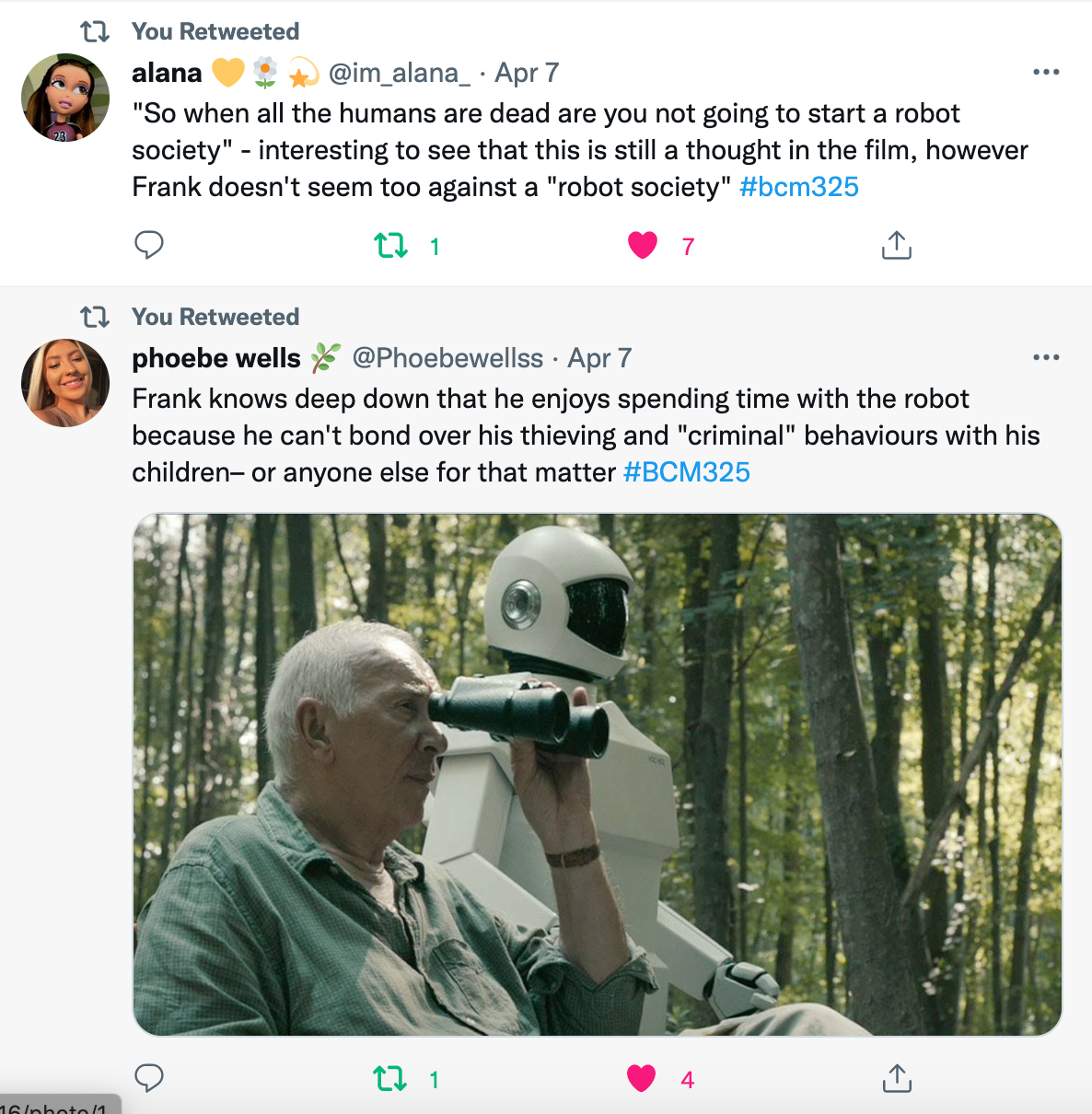Open alana's profile picture avatar
Viewport: 1092px width, 1114px height.
tap(65, 98)
